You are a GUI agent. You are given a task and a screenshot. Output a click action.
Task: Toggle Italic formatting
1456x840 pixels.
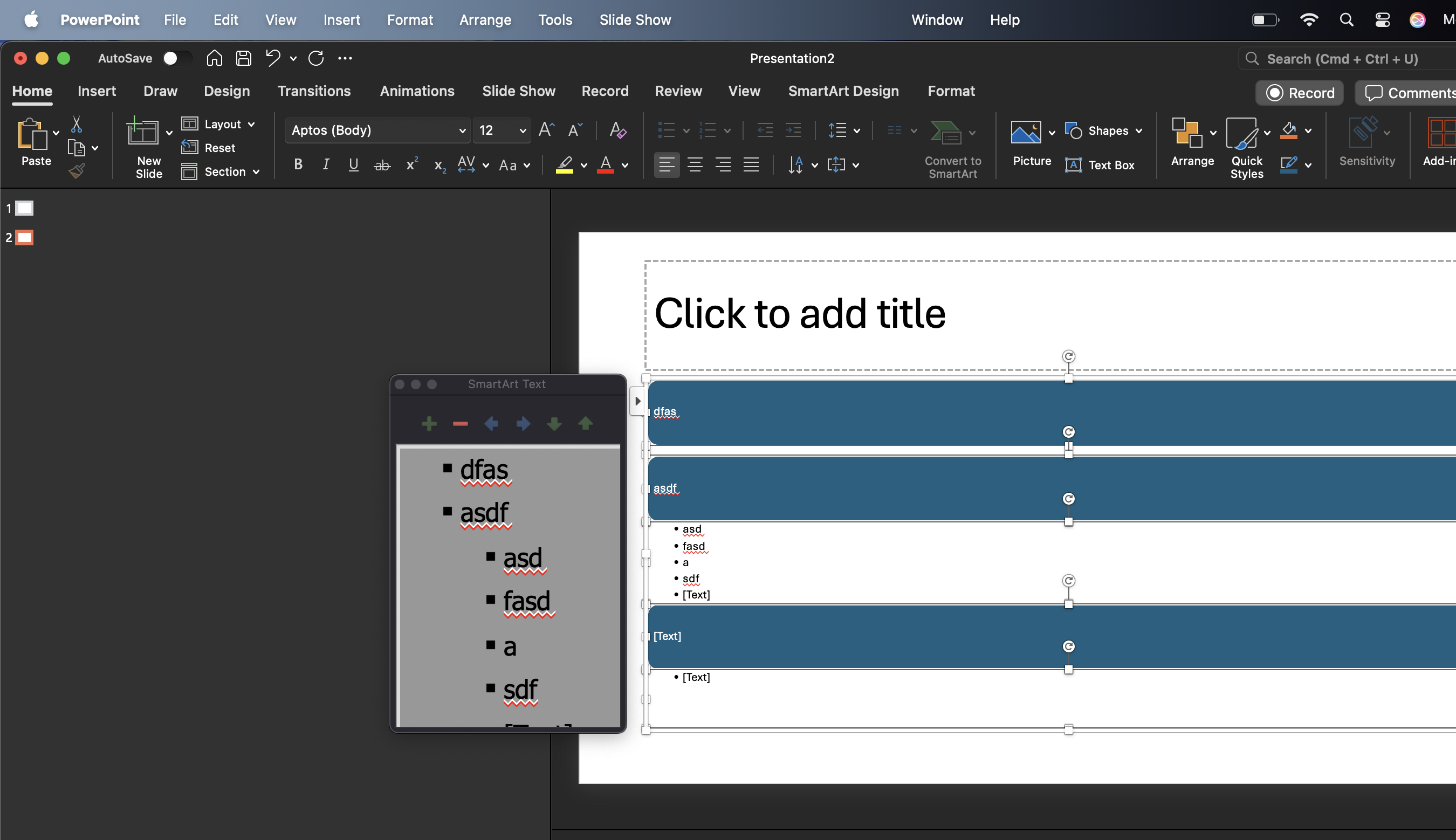click(326, 165)
